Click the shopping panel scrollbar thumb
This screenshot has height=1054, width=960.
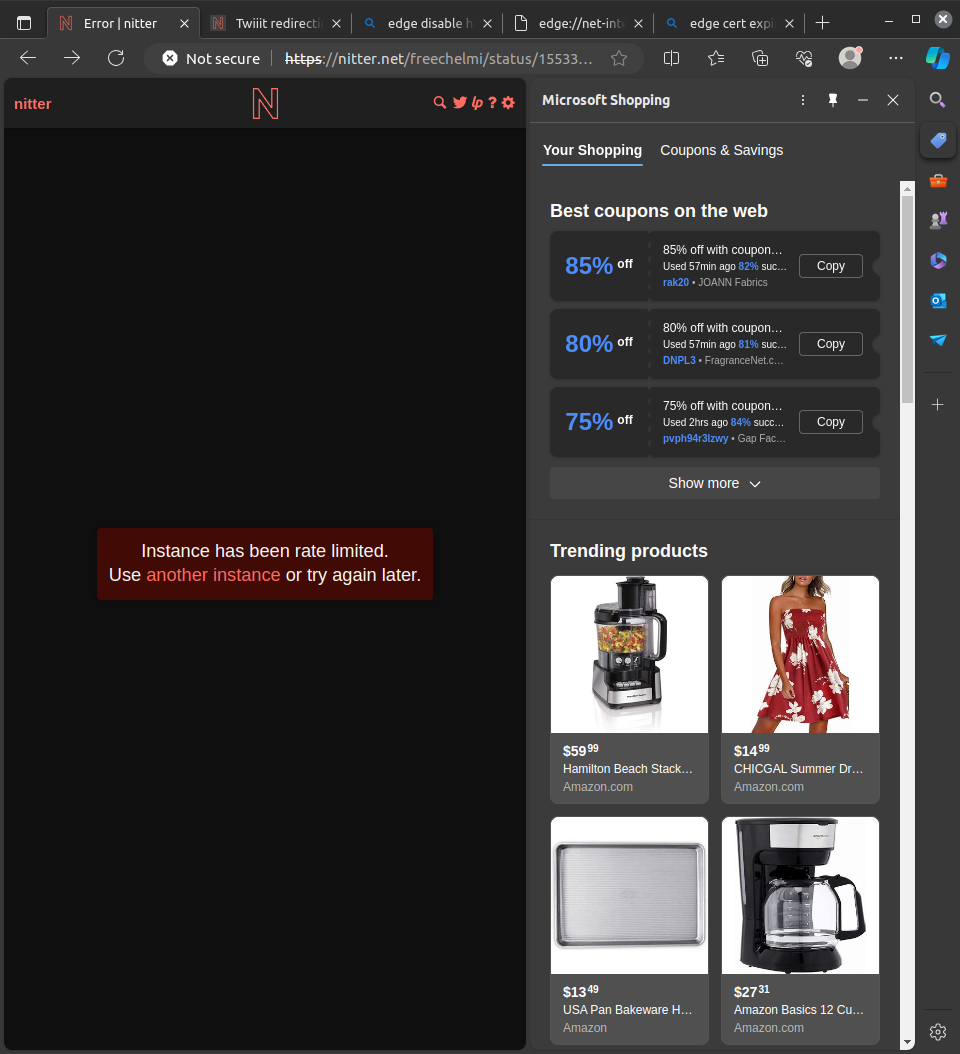coord(908,300)
